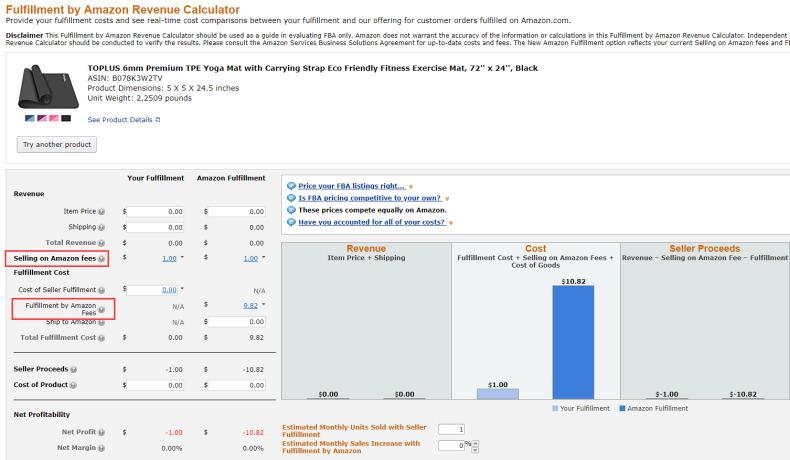Expand arrow after Have you accounted for costs
790x460 pixels.
[451, 223]
